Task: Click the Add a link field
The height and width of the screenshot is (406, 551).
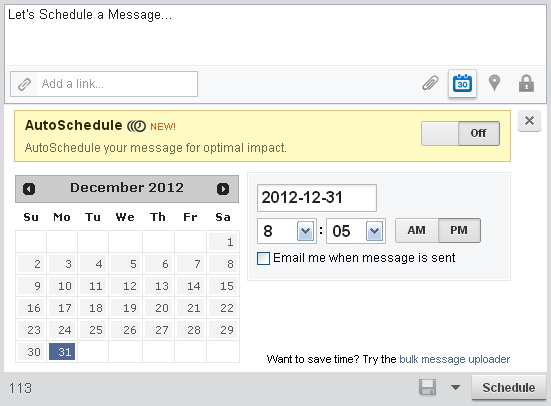Action: tap(104, 84)
